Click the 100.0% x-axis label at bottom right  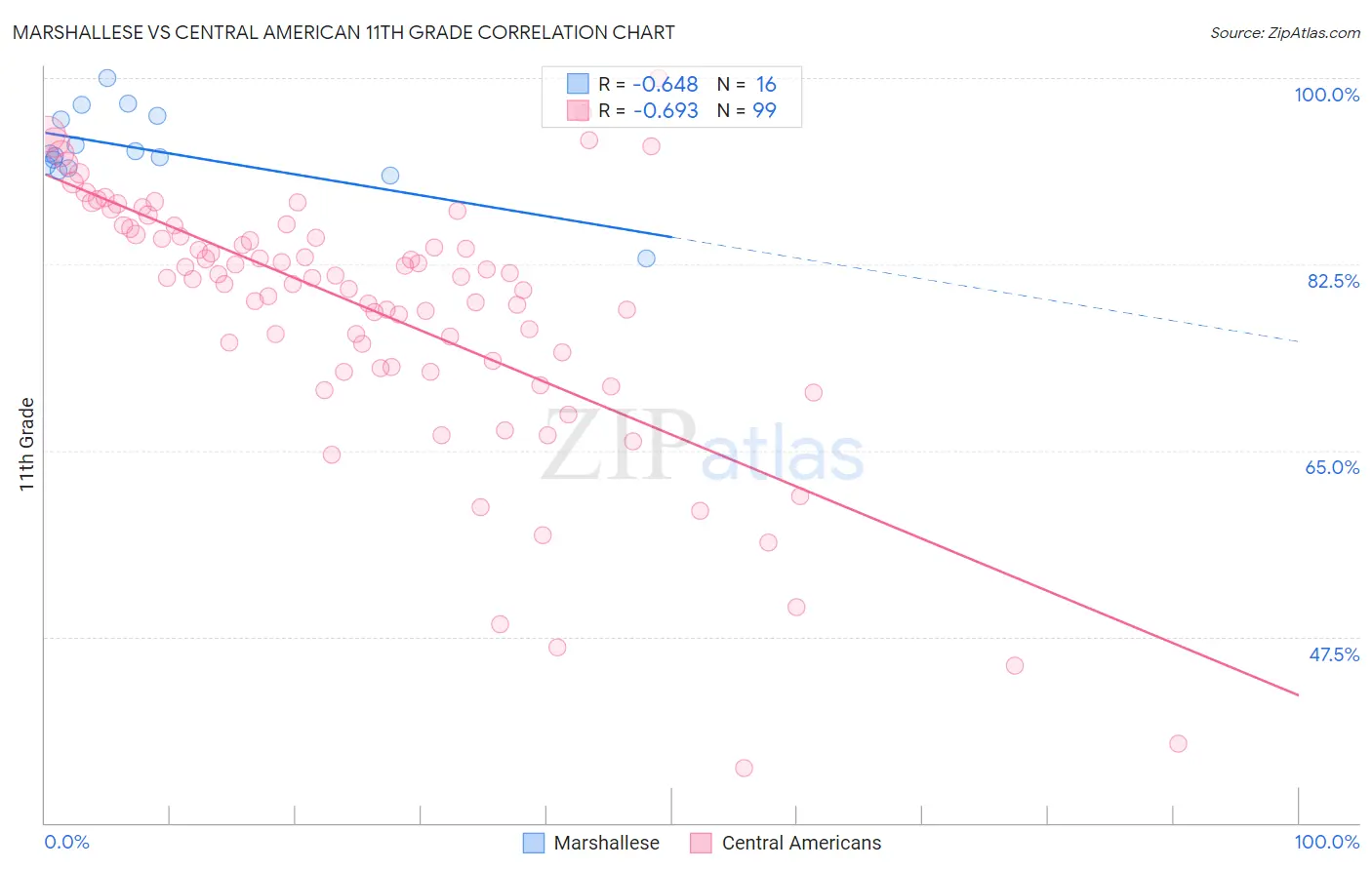coord(1326,842)
